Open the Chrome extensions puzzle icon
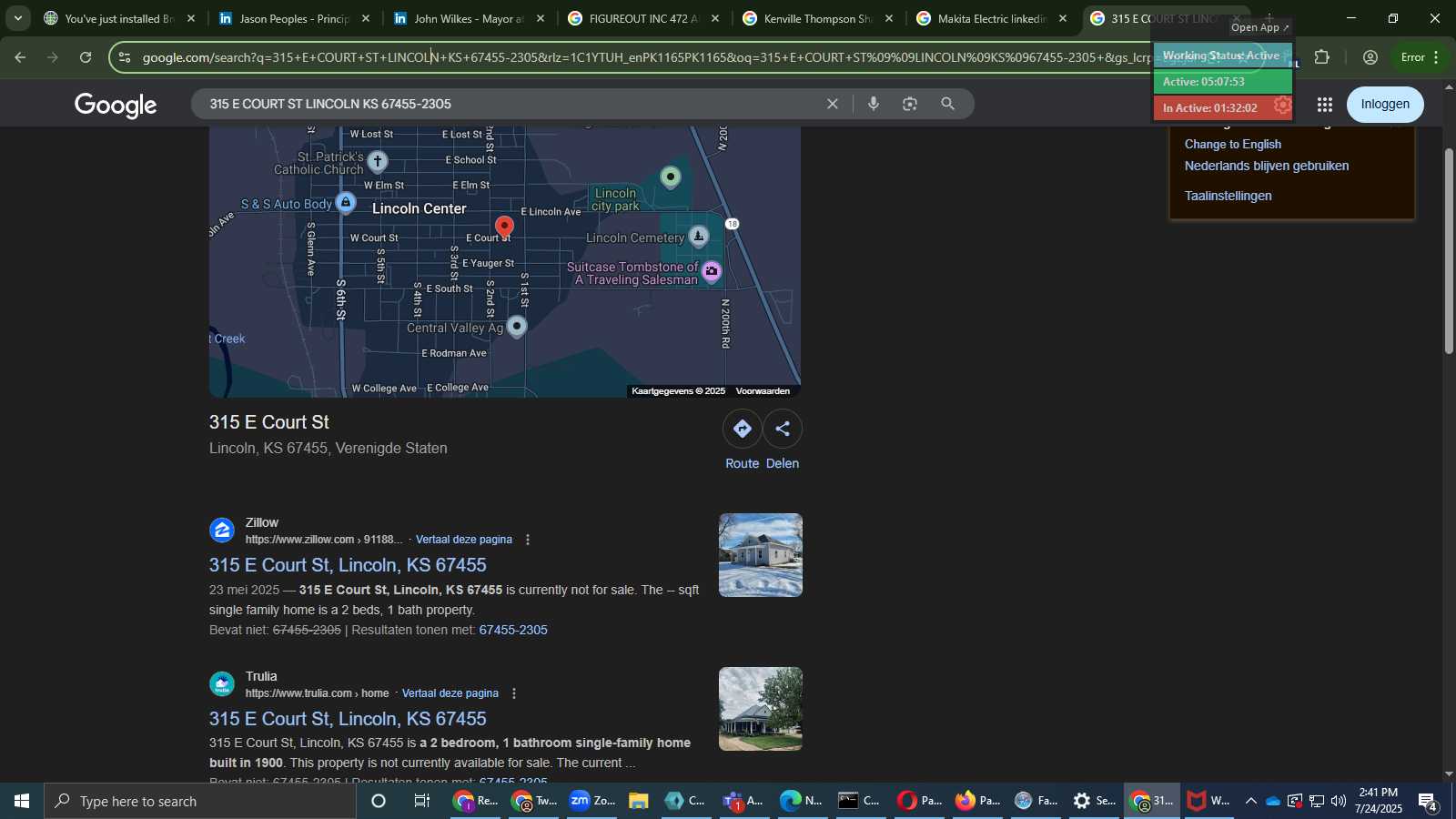Viewport: 1456px width, 819px height. tap(1322, 57)
